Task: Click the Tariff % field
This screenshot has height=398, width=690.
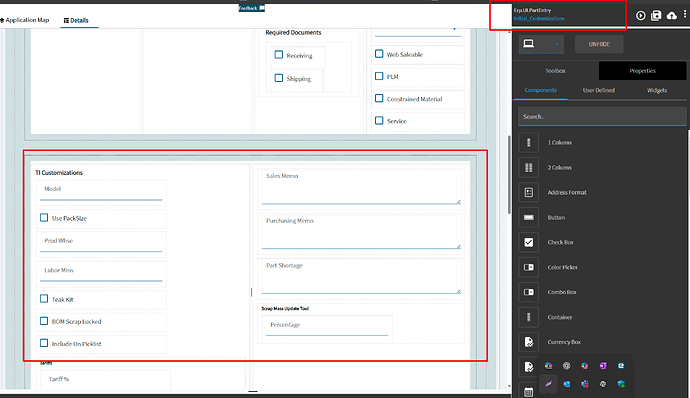Action: tap(106, 379)
